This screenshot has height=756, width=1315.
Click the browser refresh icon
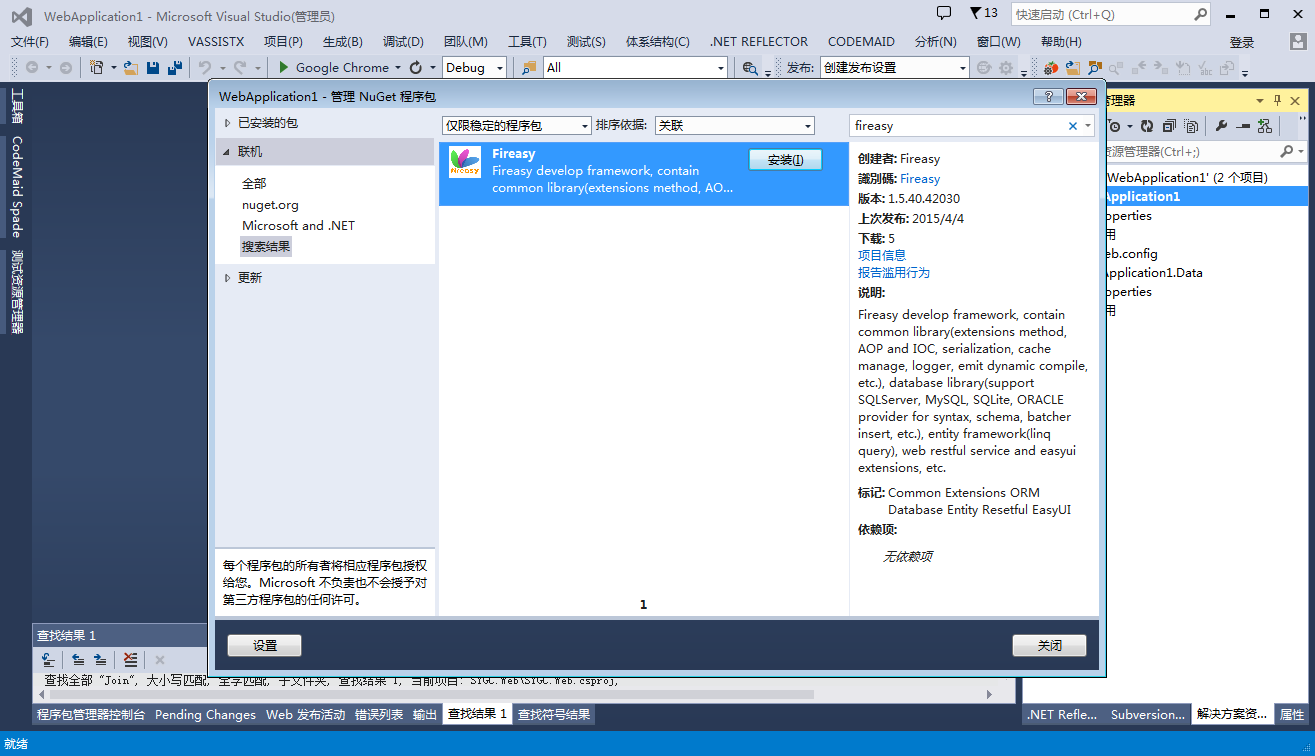[x=416, y=67]
